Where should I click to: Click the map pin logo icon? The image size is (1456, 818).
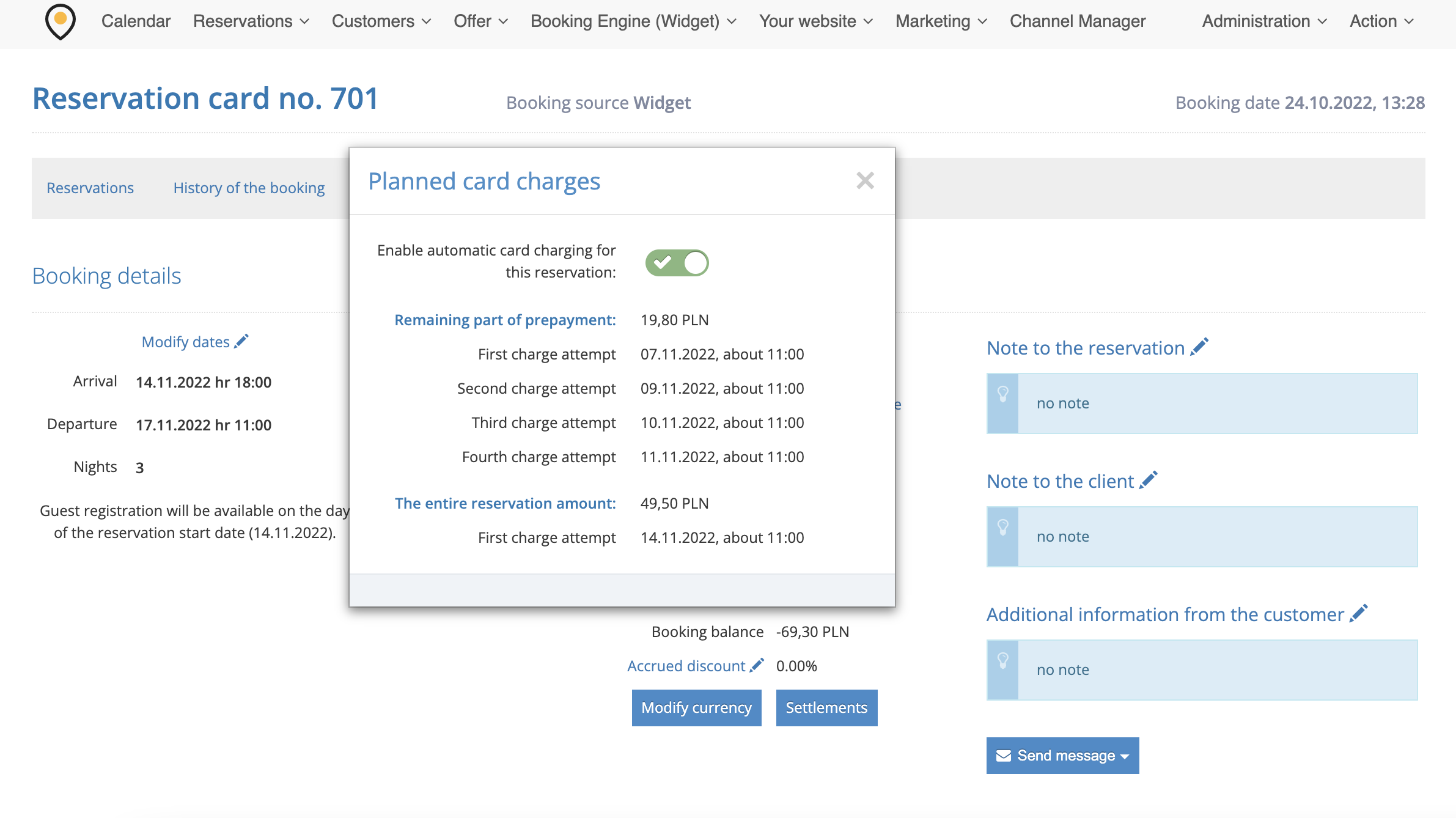pos(60,21)
